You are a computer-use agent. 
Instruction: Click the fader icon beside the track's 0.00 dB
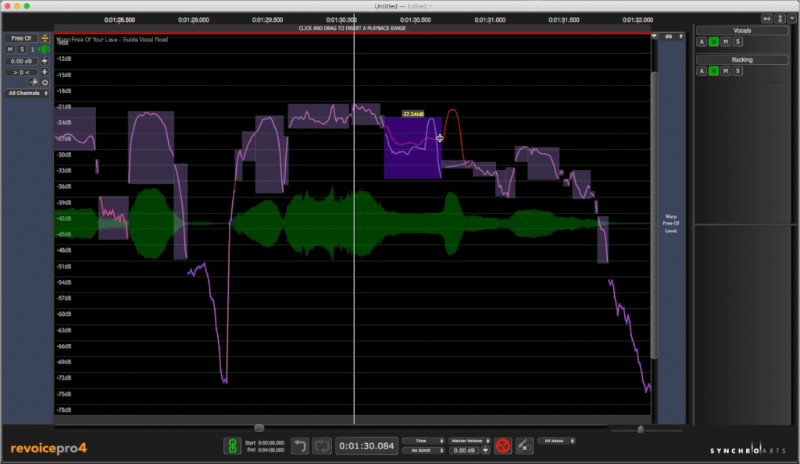[44, 61]
